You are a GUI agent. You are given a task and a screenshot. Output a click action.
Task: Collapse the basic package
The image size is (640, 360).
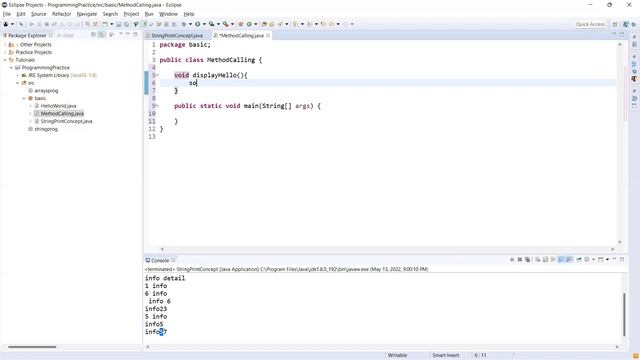coord(24,98)
